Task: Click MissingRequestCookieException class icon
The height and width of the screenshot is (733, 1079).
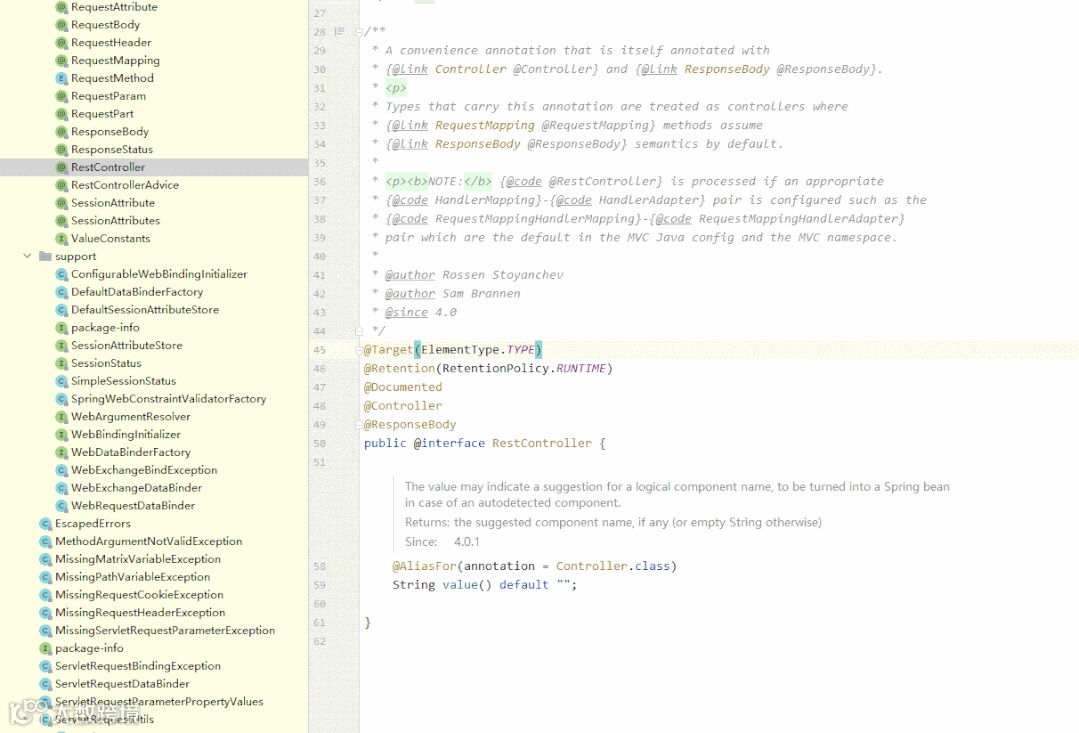Action: click(x=45, y=596)
